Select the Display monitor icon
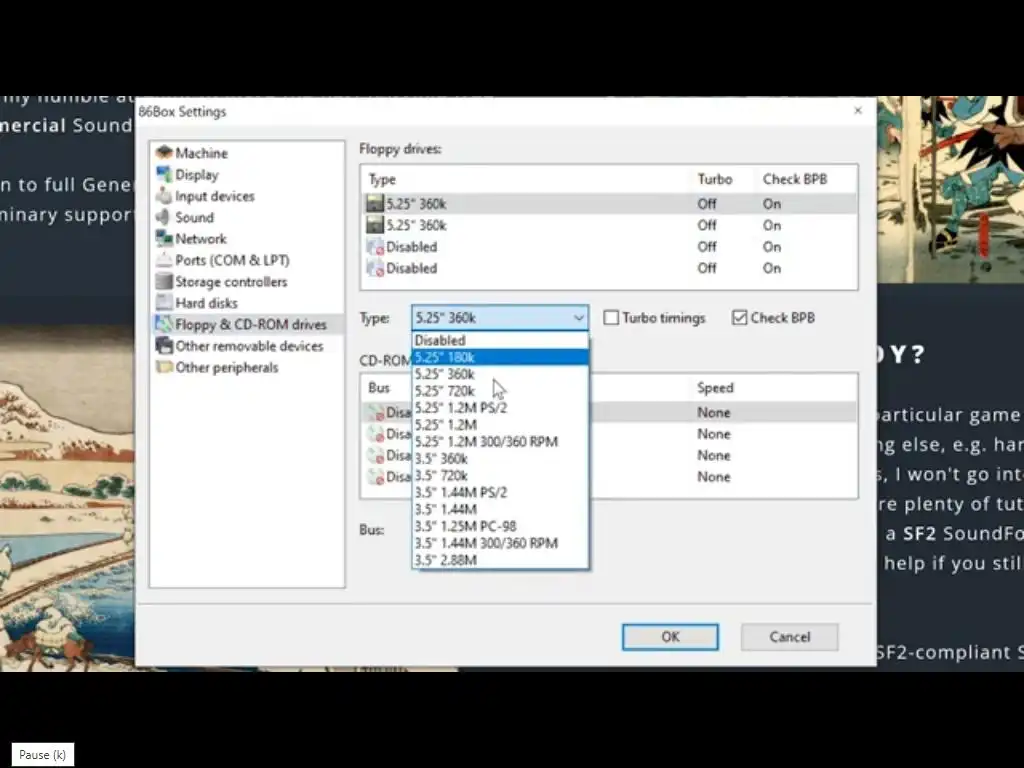The height and width of the screenshot is (768, 1024). pyautogui.click(x=164, y=174)
